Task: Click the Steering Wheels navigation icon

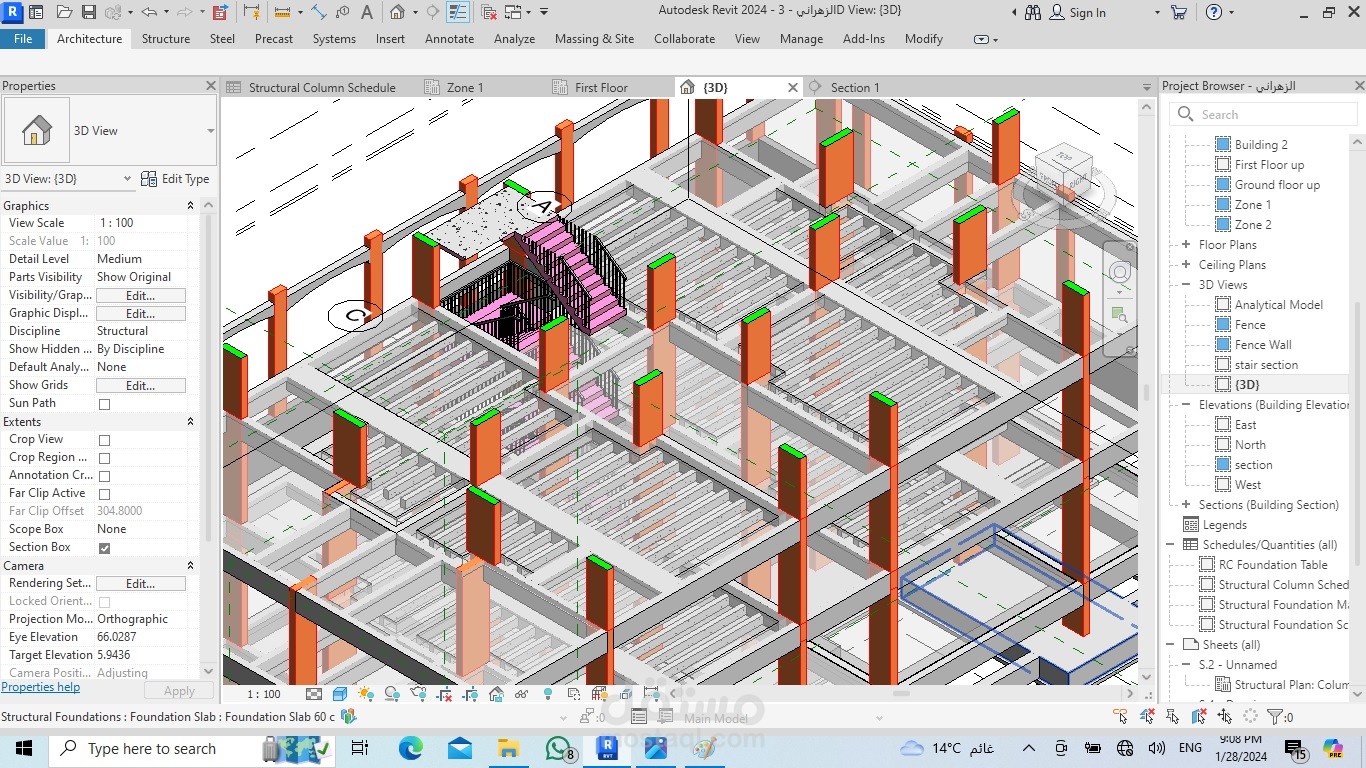Action: point(1120,273)
